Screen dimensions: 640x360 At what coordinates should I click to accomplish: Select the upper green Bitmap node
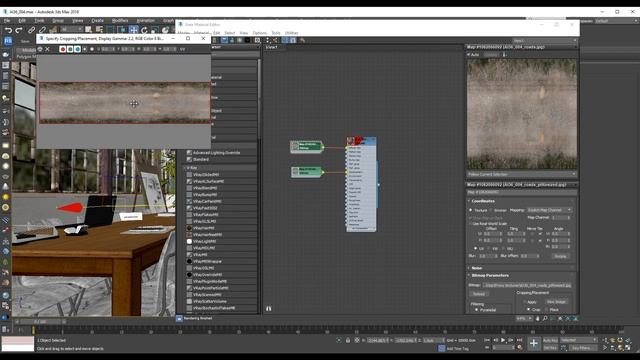[x=307, y=147]
